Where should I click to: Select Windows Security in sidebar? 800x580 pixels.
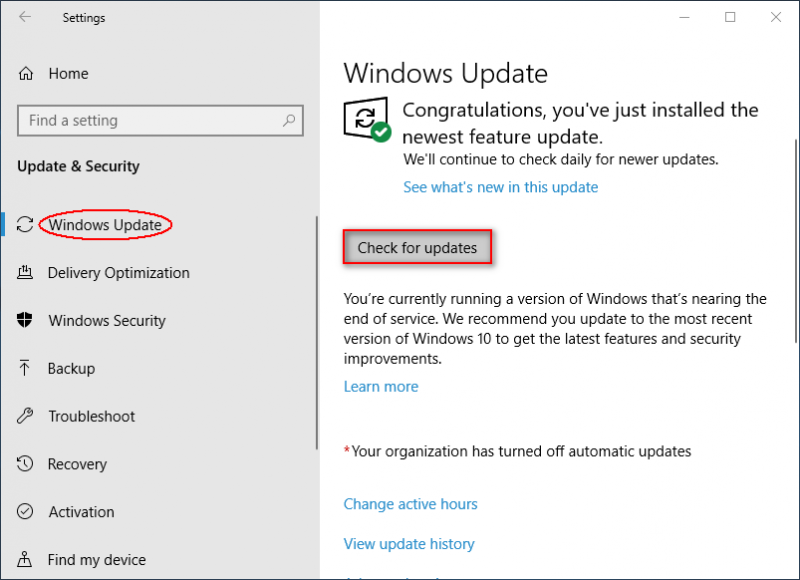pyautogui.click(x=107, y=321)
